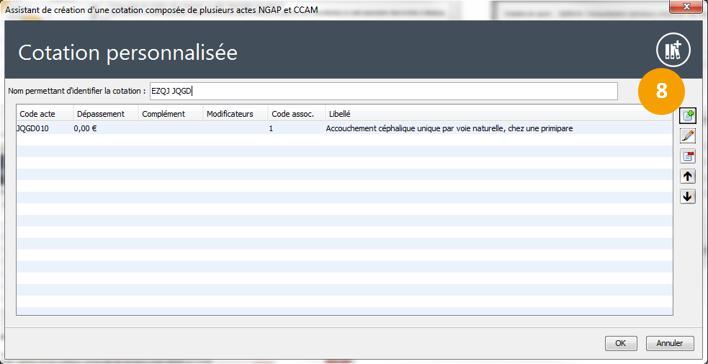
Task: Click the Complément column header
Action: (170, 114)
